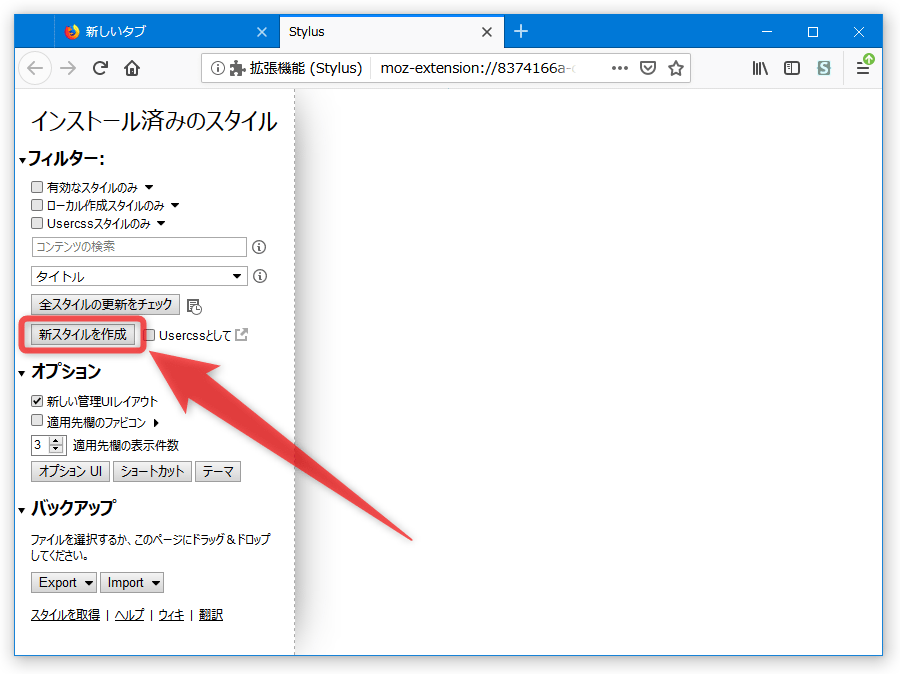Collapse the オプション section
The height and width of the screenshot is (674, 900).
(22, 374)
